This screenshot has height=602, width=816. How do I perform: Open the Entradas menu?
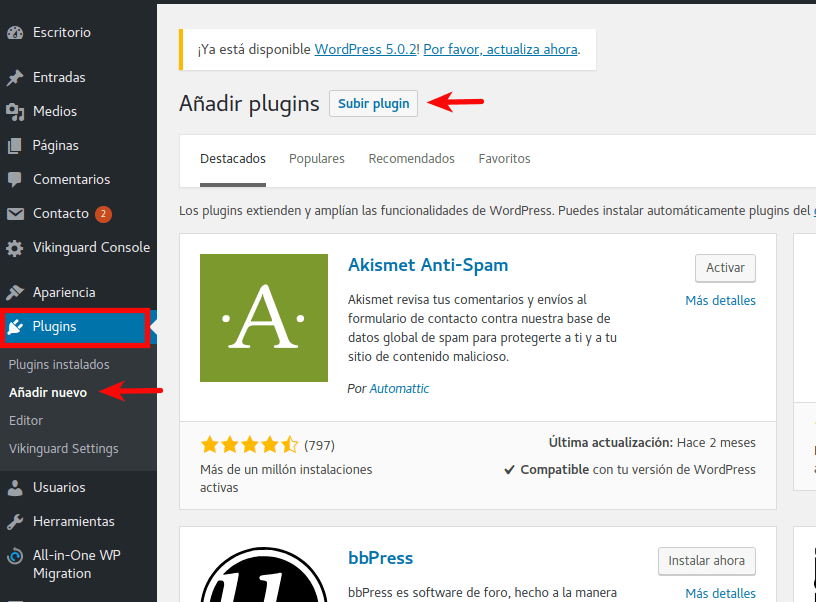tap(59, 77)
